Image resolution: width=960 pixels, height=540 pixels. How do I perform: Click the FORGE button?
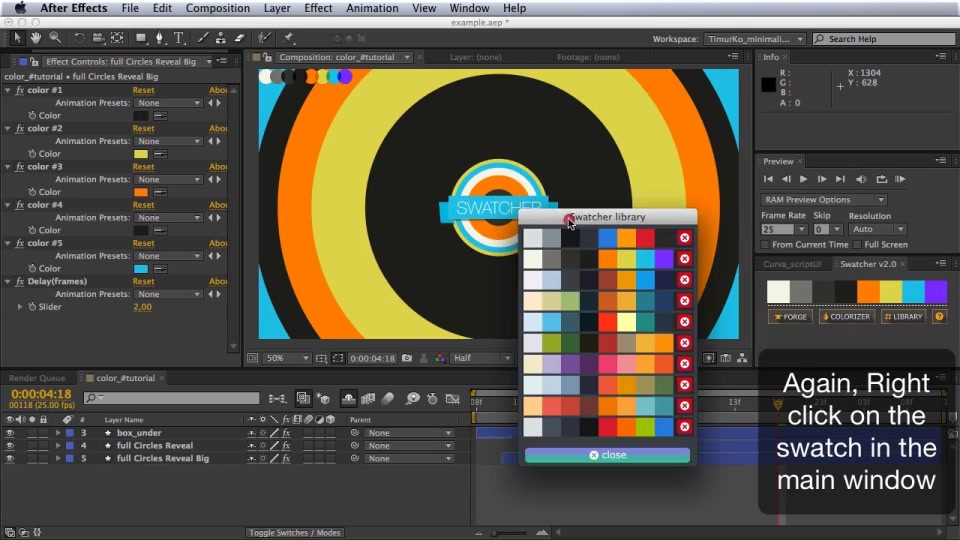790,317
